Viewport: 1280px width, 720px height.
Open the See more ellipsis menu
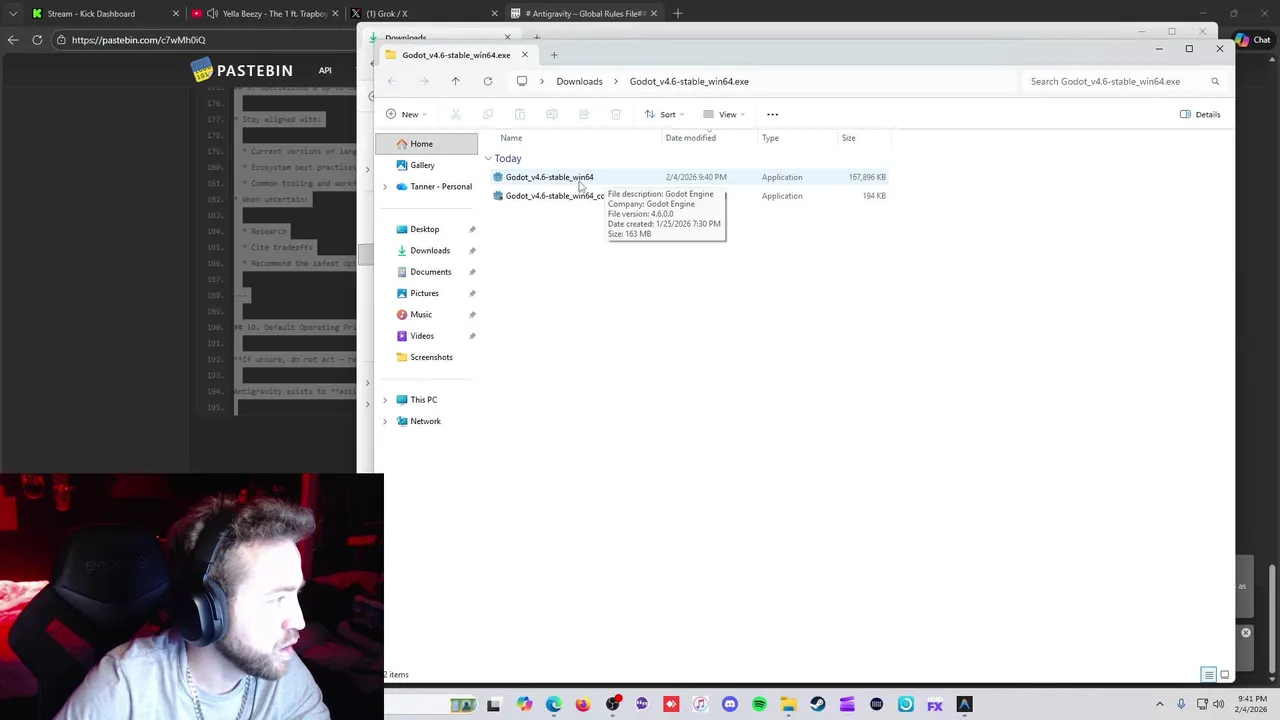(772, 114)
